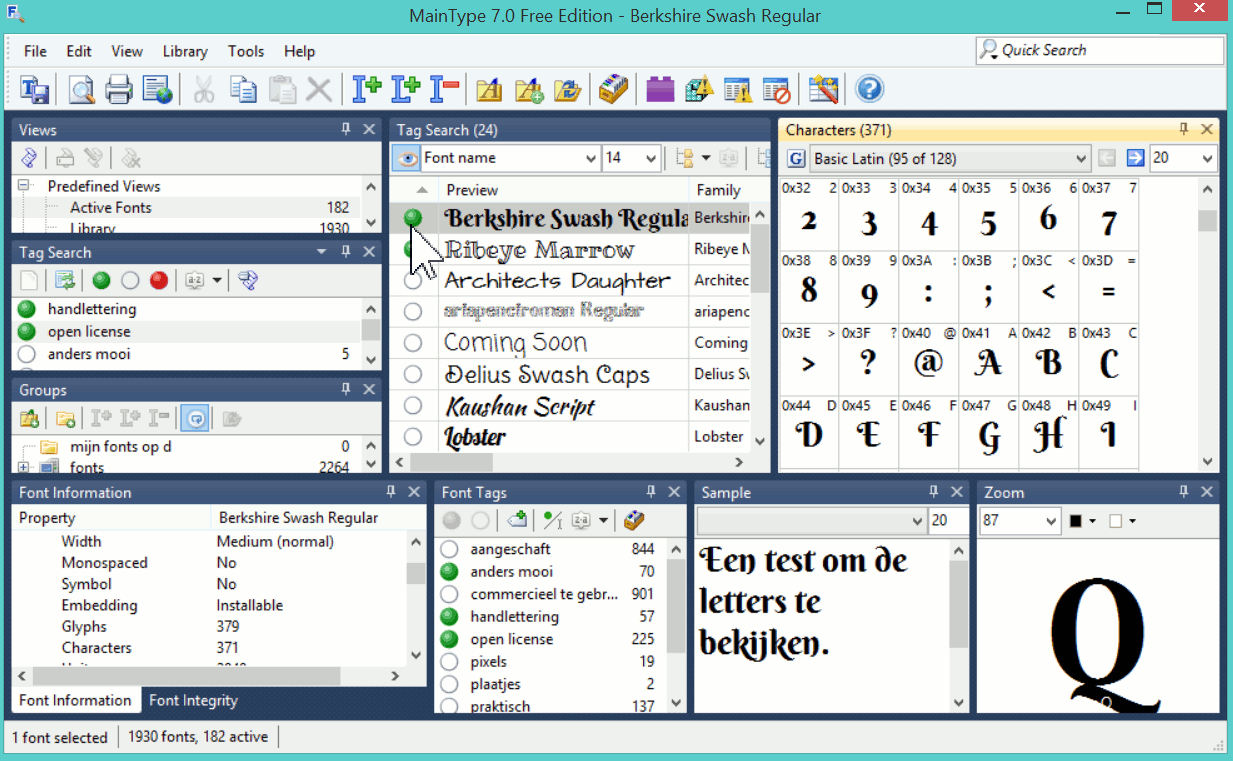
Task: Open the 'Font name' preview dropdown
Action: pos(510,158)
